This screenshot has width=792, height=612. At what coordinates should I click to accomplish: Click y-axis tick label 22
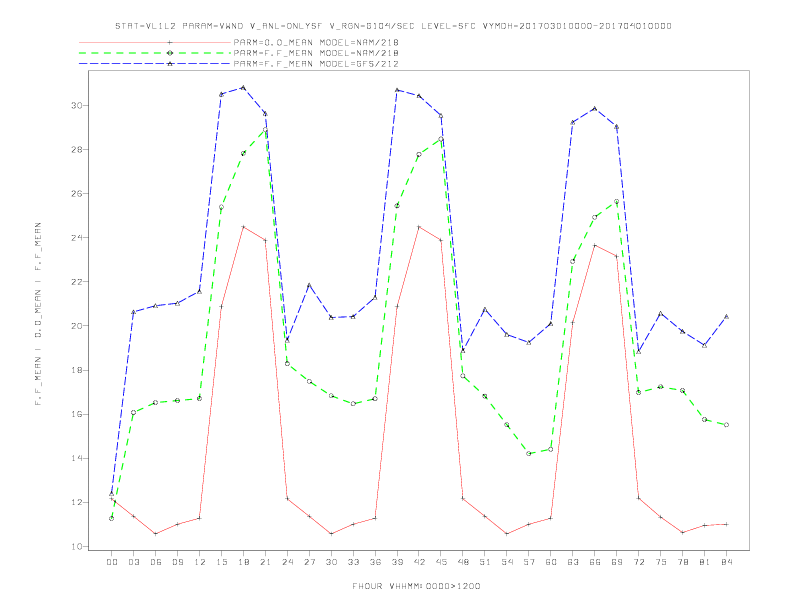click(x=77, y=282)
